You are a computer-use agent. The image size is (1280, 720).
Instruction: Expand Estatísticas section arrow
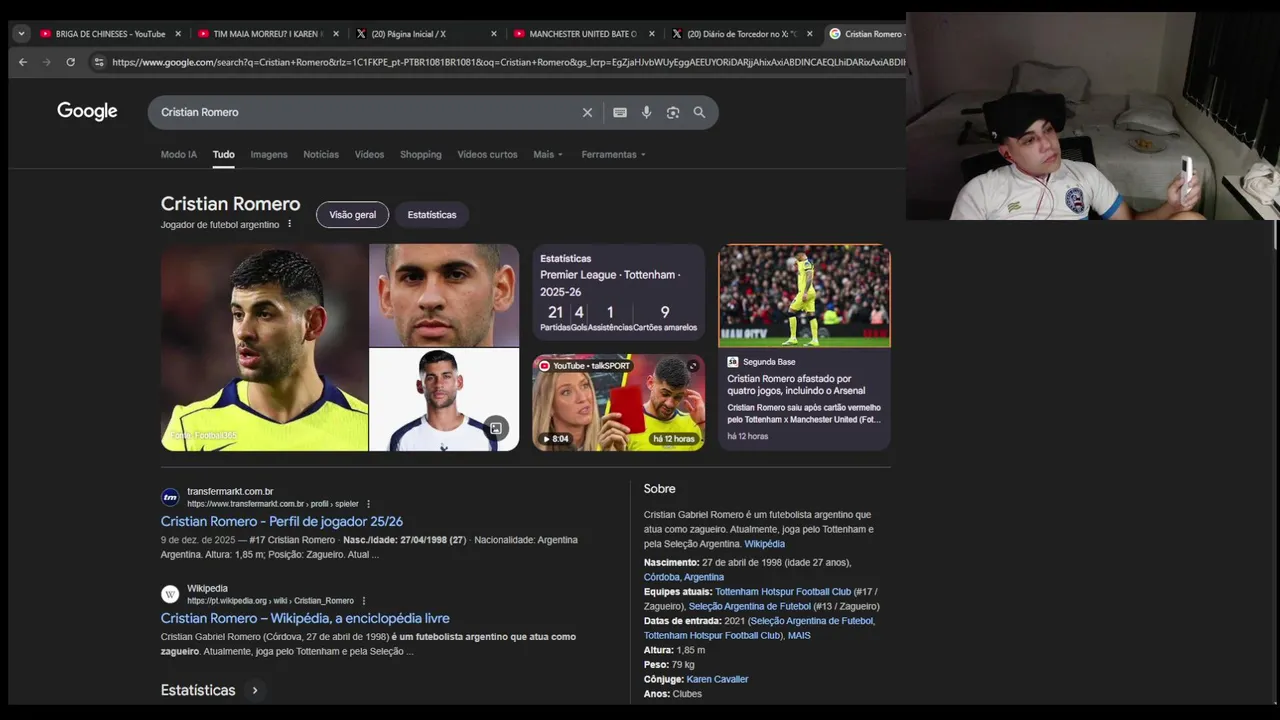255,690
